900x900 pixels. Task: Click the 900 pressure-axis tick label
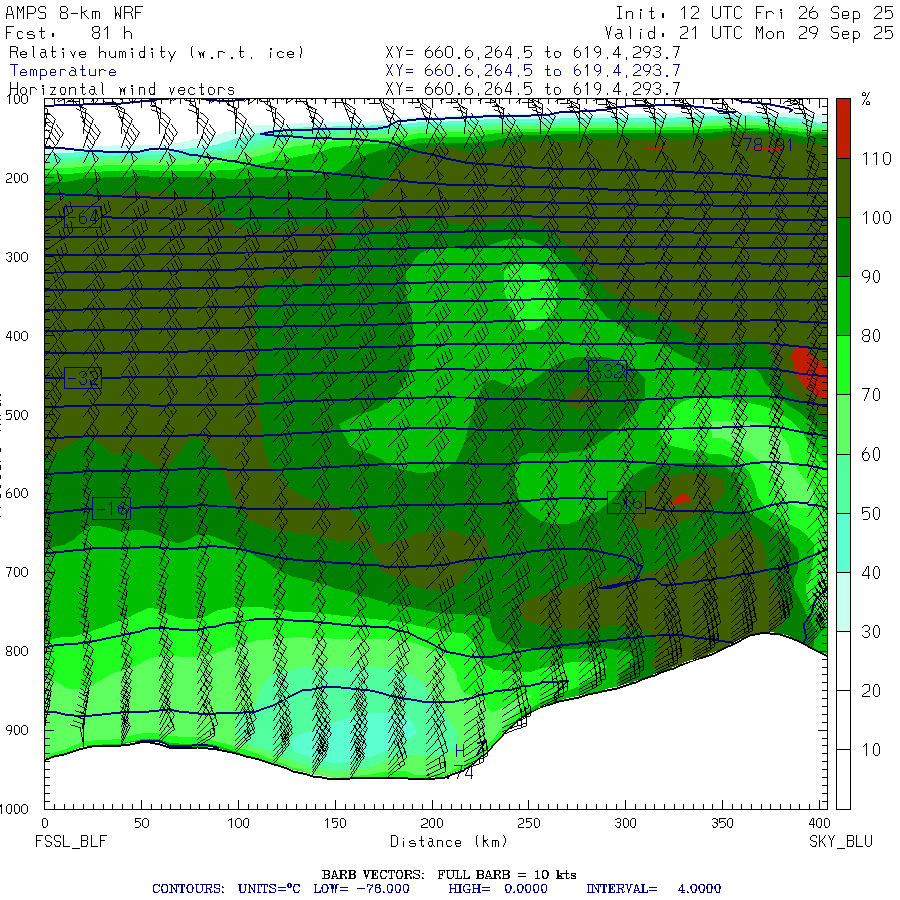coord(17,730)
